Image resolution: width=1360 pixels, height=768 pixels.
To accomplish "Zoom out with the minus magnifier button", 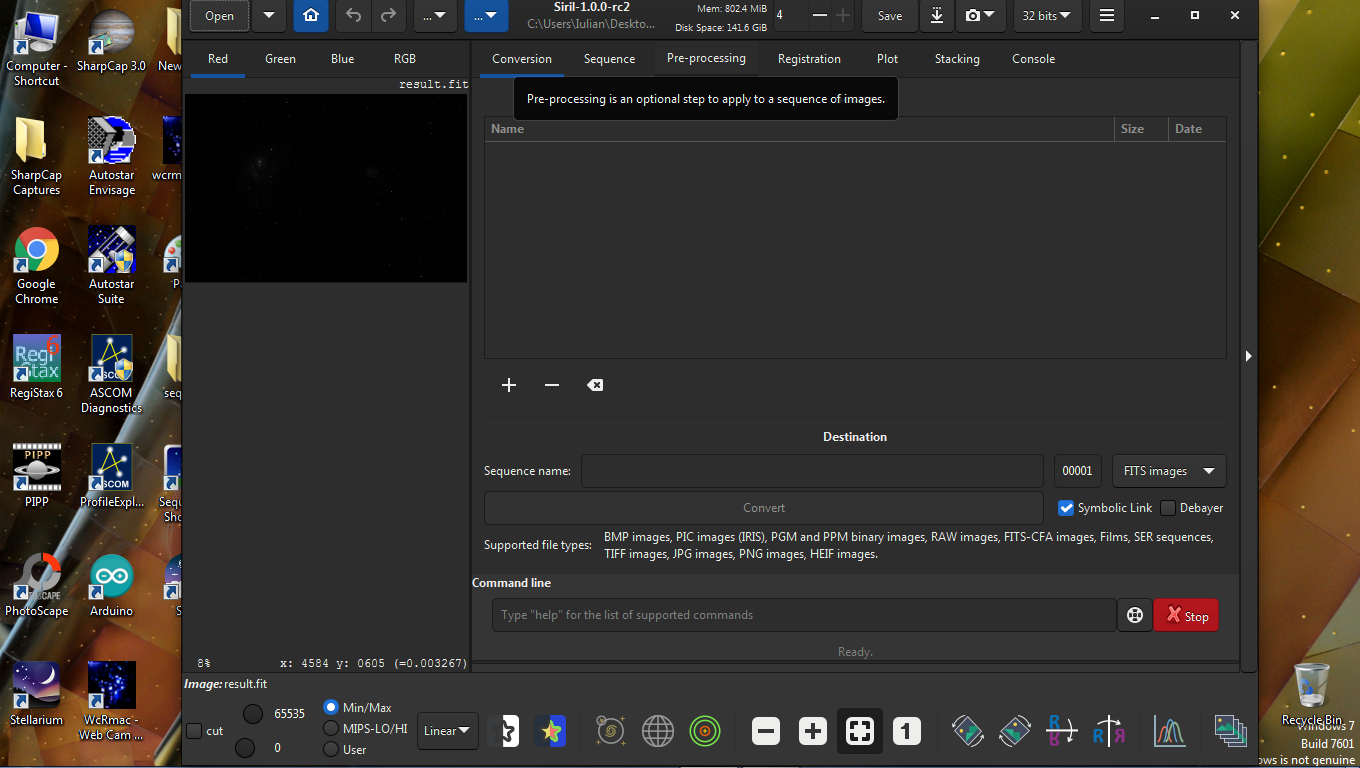I will [x=766, y=732].
